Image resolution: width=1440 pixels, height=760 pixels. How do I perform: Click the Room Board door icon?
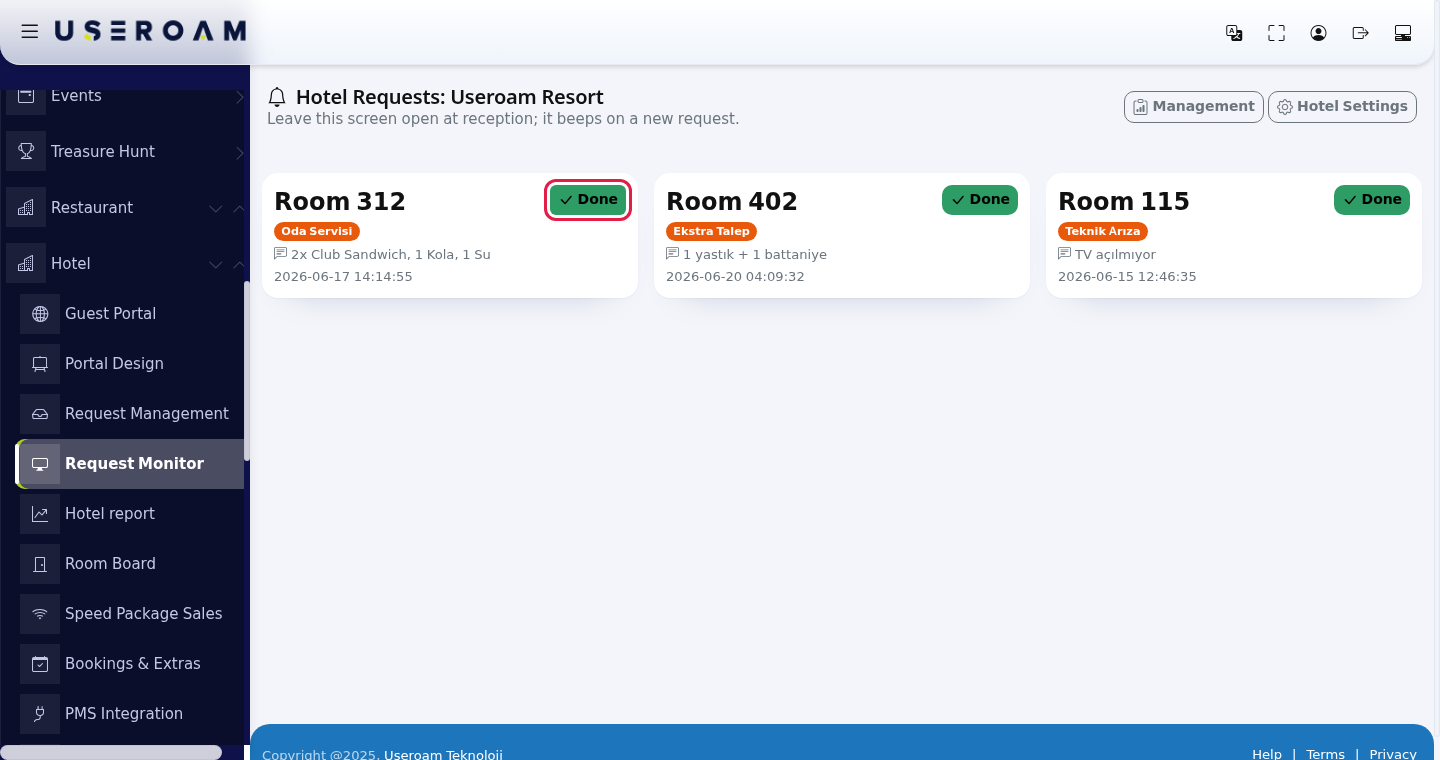[40, 564]
